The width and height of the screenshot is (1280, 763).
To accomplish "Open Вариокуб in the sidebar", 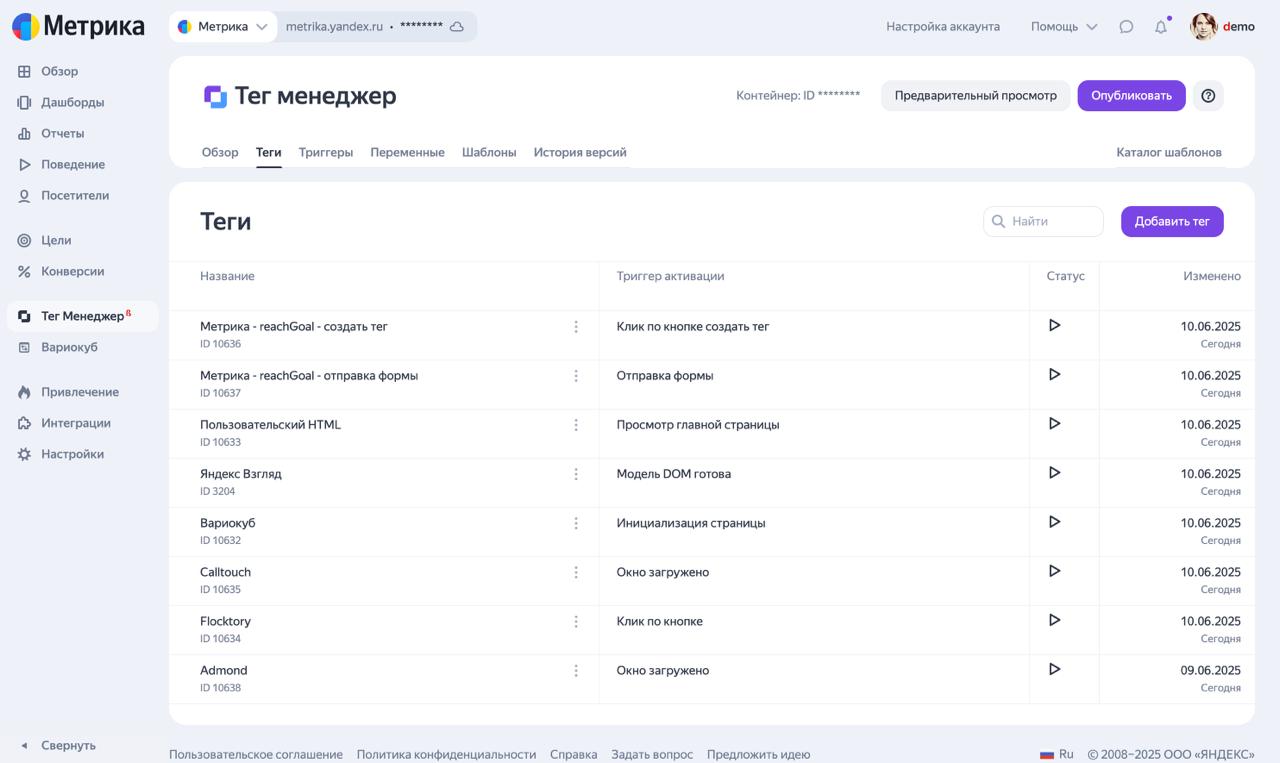I will 69,347.
